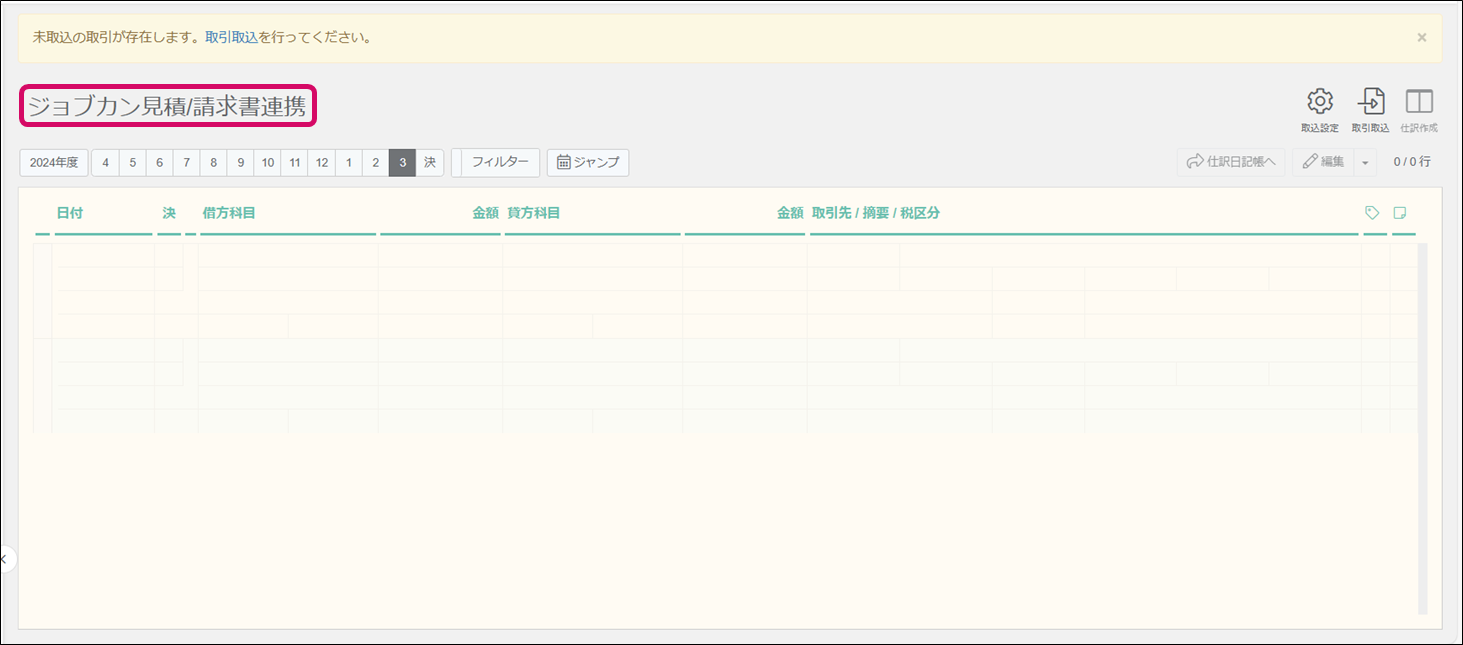Click the 編集 pencil button
Screen dimensions: 1463x645
(1323, 162)
